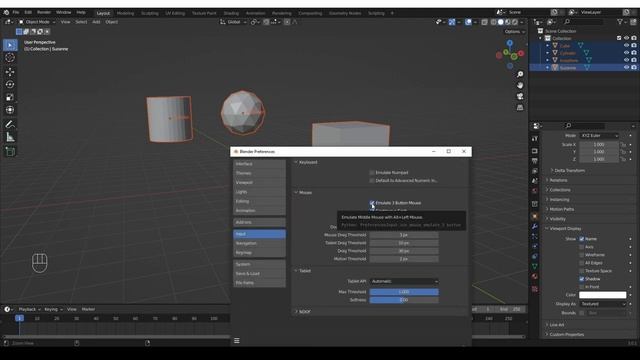The image size is (640, 360).
Task: Enable Show Wireframe checkbox
Action: pos(582,255)
